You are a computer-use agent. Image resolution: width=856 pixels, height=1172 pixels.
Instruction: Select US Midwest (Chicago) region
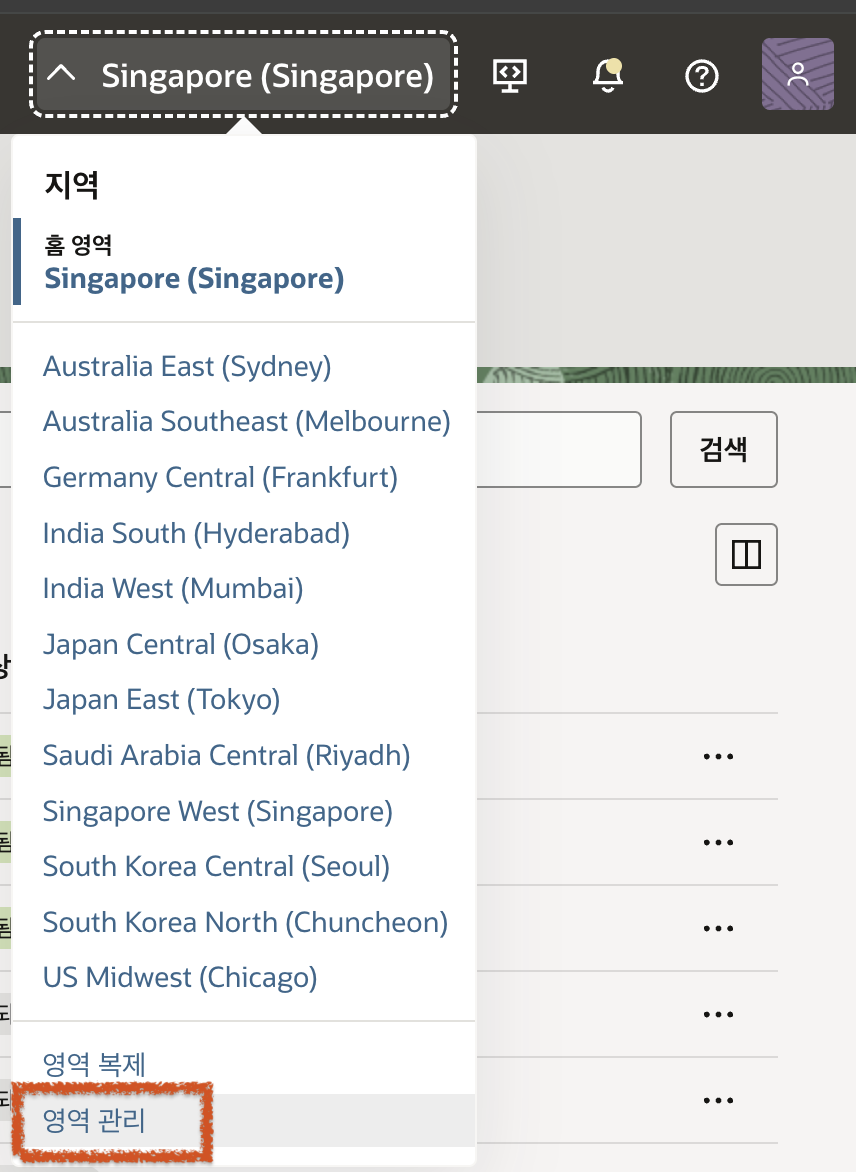(x=180, y=976)
